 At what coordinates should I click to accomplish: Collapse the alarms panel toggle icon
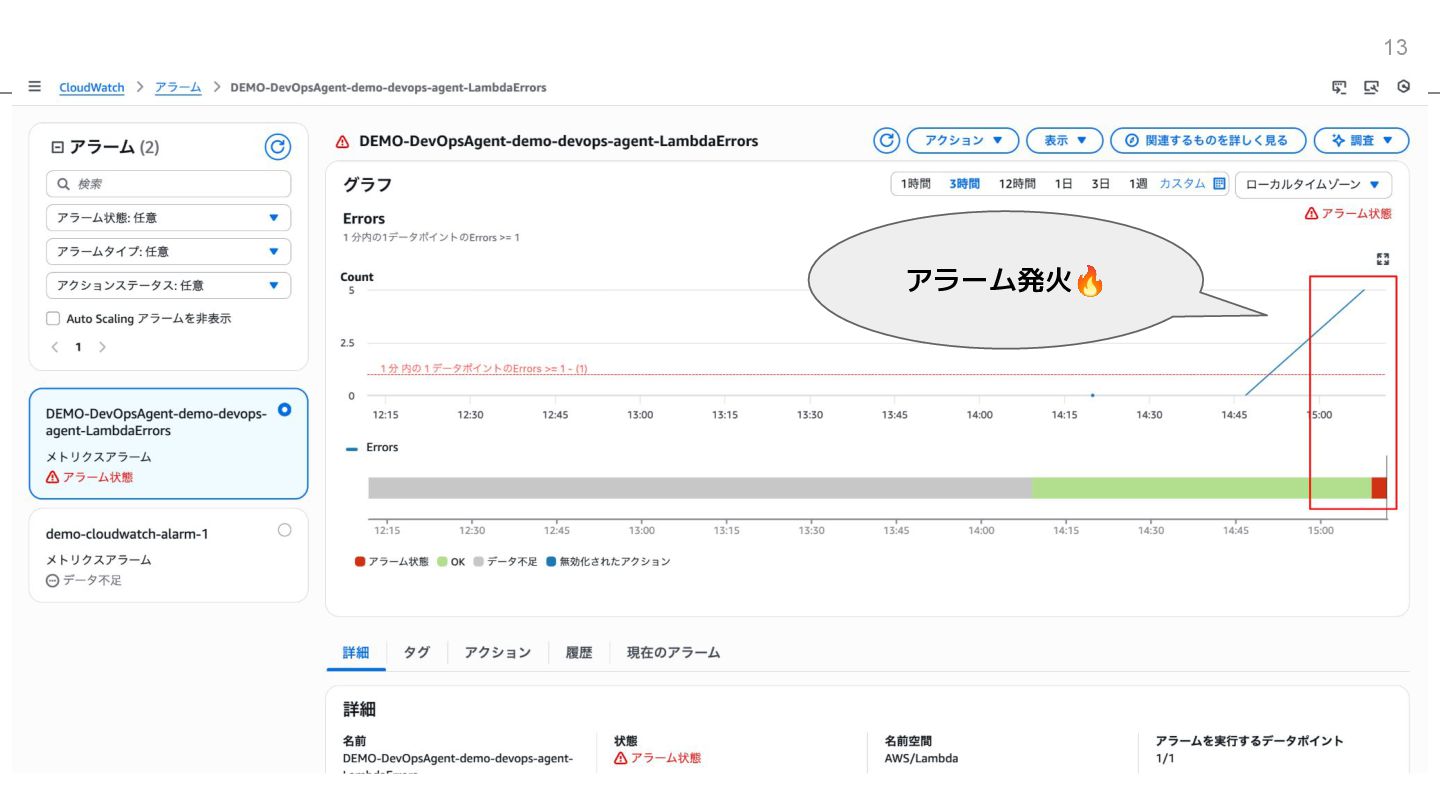point(56,147)
